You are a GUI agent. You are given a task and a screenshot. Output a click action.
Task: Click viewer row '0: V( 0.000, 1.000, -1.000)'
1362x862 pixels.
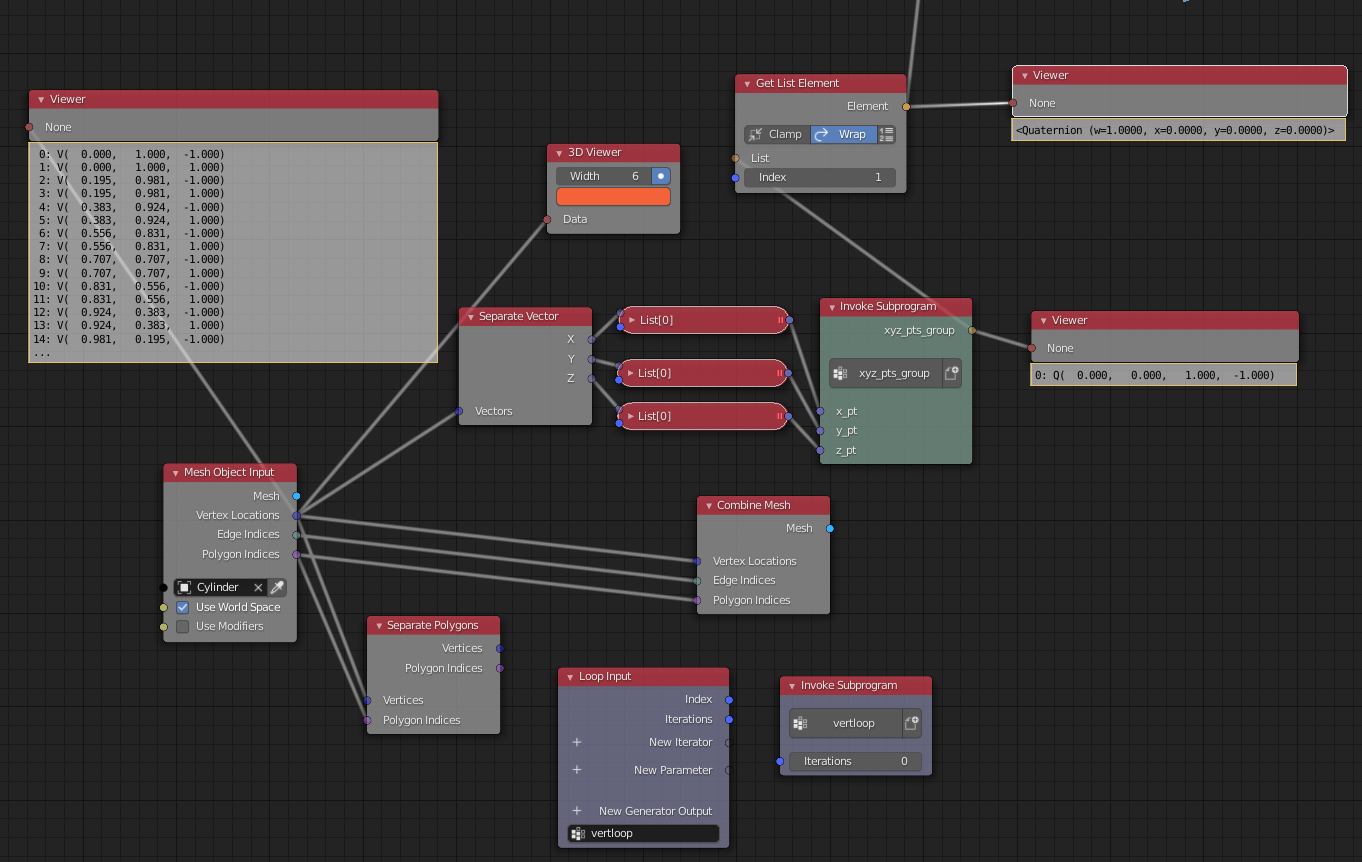[x=132, y=154]
